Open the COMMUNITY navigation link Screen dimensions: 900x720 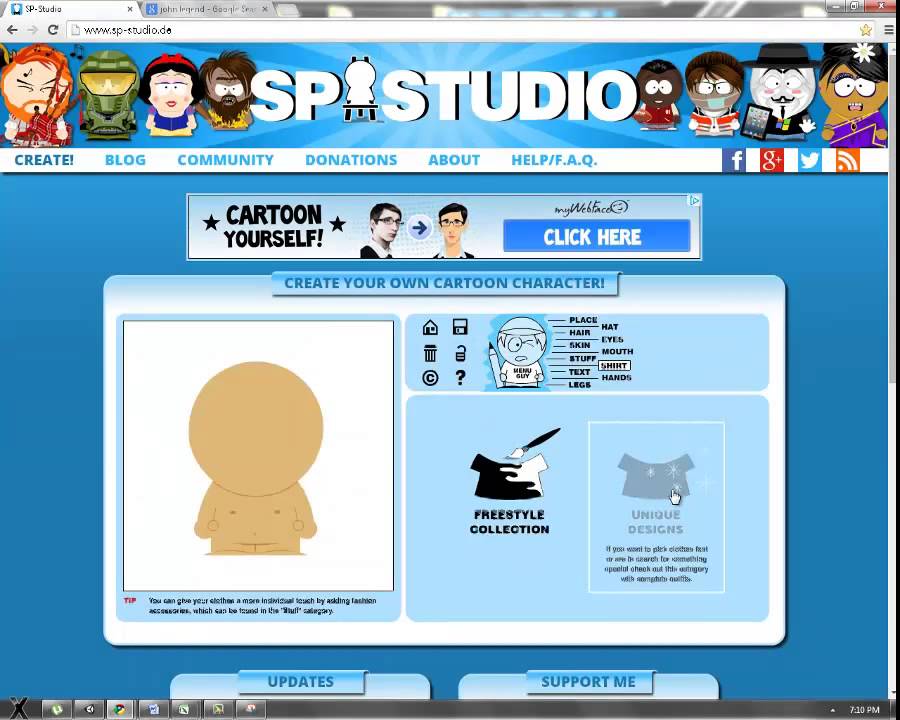tap(226, 160)
